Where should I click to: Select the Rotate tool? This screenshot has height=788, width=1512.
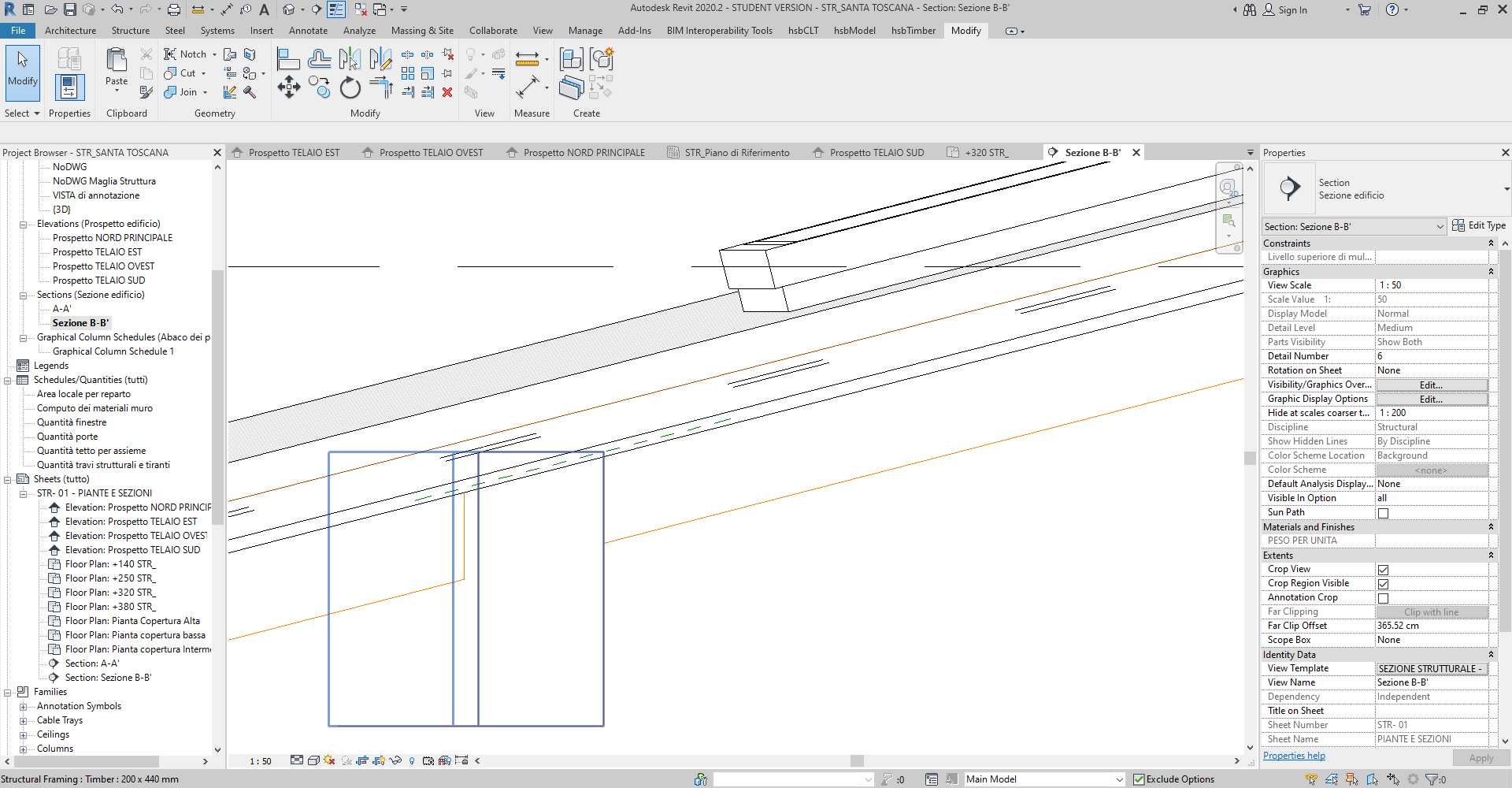[x=350, y=88]
